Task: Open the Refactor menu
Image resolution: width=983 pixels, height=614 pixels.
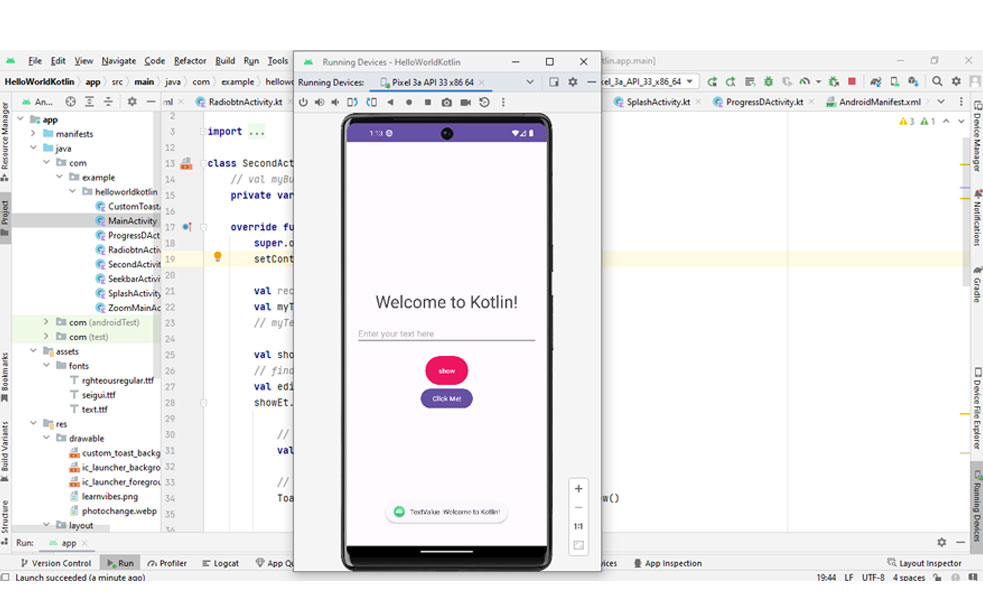Action: (x=190, y=61)
